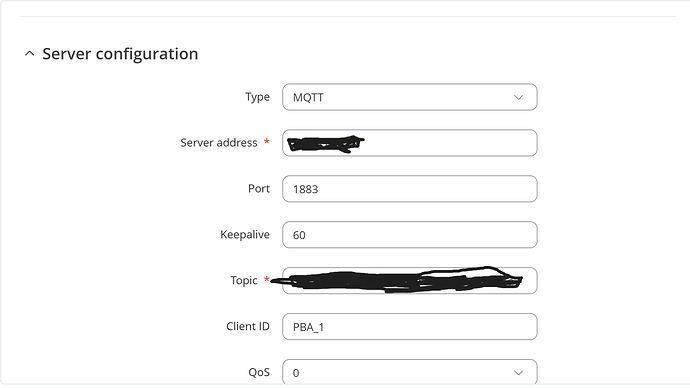The width and height of the screenshot is (690, 388).
Task: Click the Type dropdown arrow icon
Action: point(518,97)
